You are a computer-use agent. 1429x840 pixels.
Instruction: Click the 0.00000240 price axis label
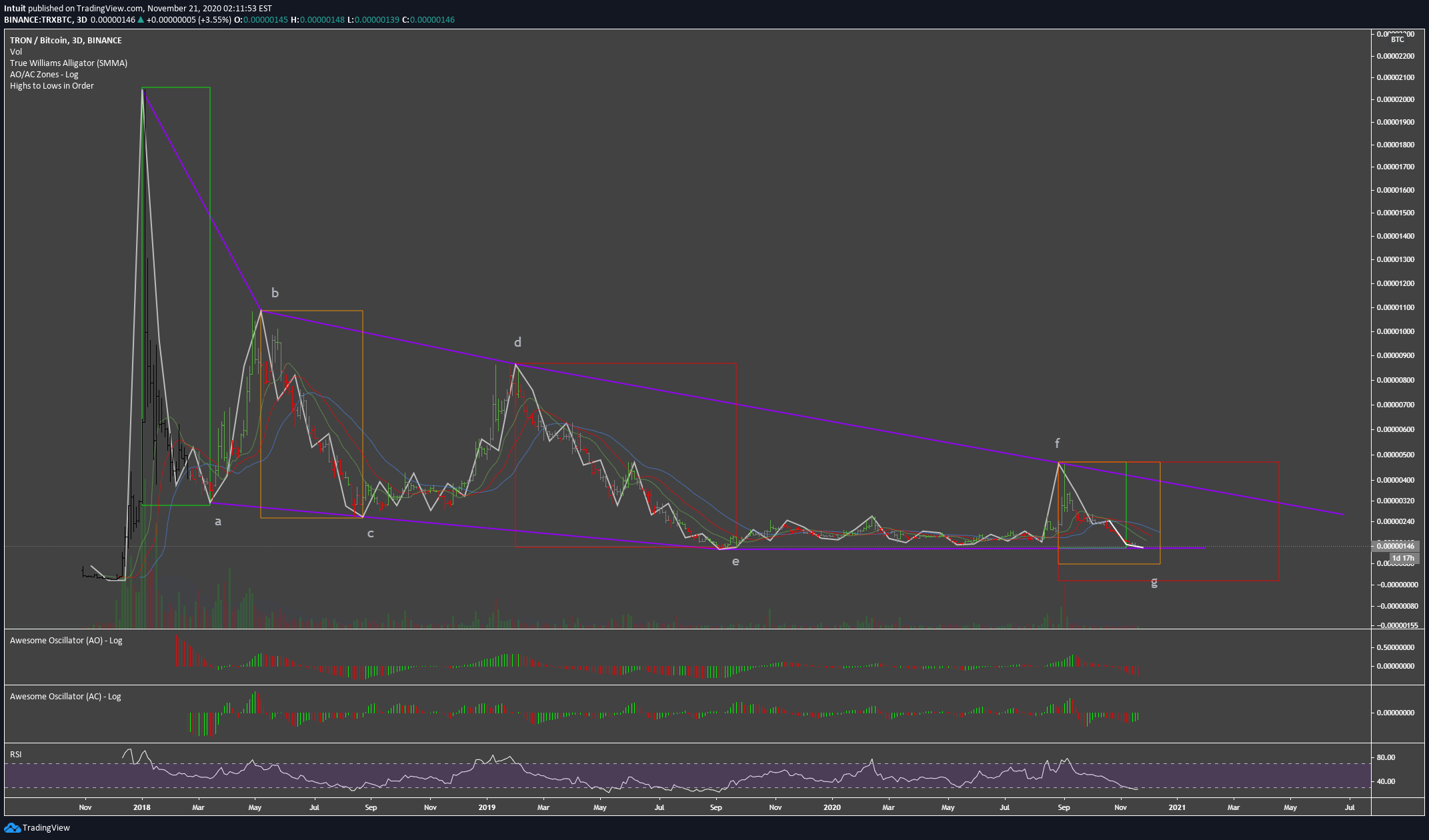click(1396, 522)
